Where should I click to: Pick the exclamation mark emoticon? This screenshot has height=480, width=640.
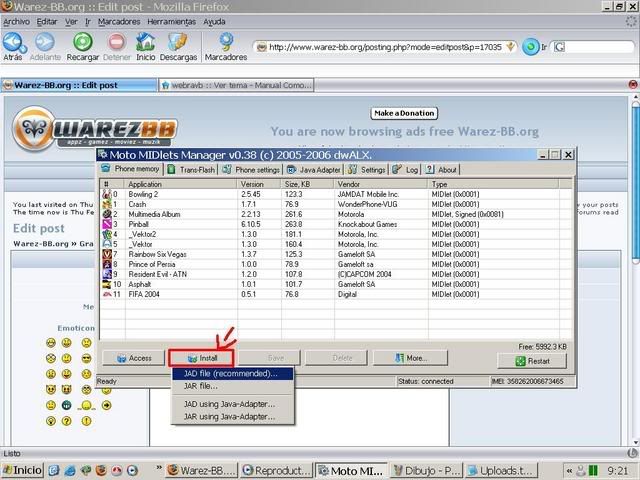[86, 421]
